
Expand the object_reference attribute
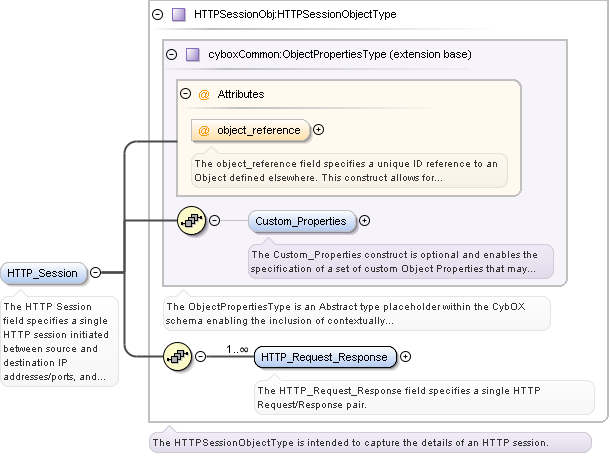click(319, 129)
